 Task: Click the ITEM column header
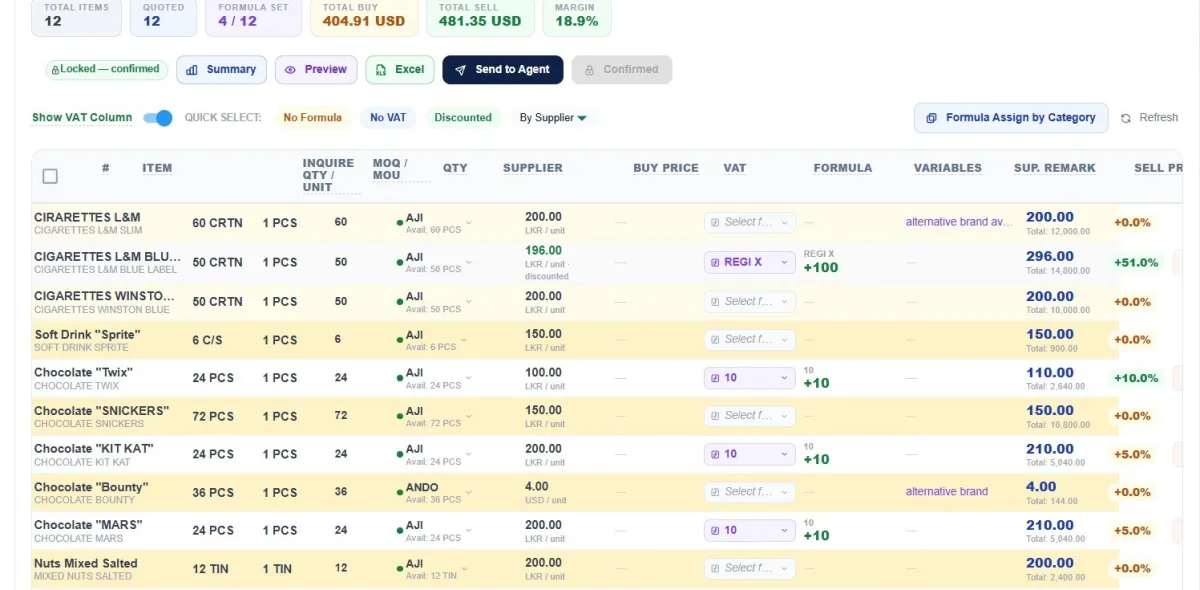pyautogui.click(x=157, y=168)
